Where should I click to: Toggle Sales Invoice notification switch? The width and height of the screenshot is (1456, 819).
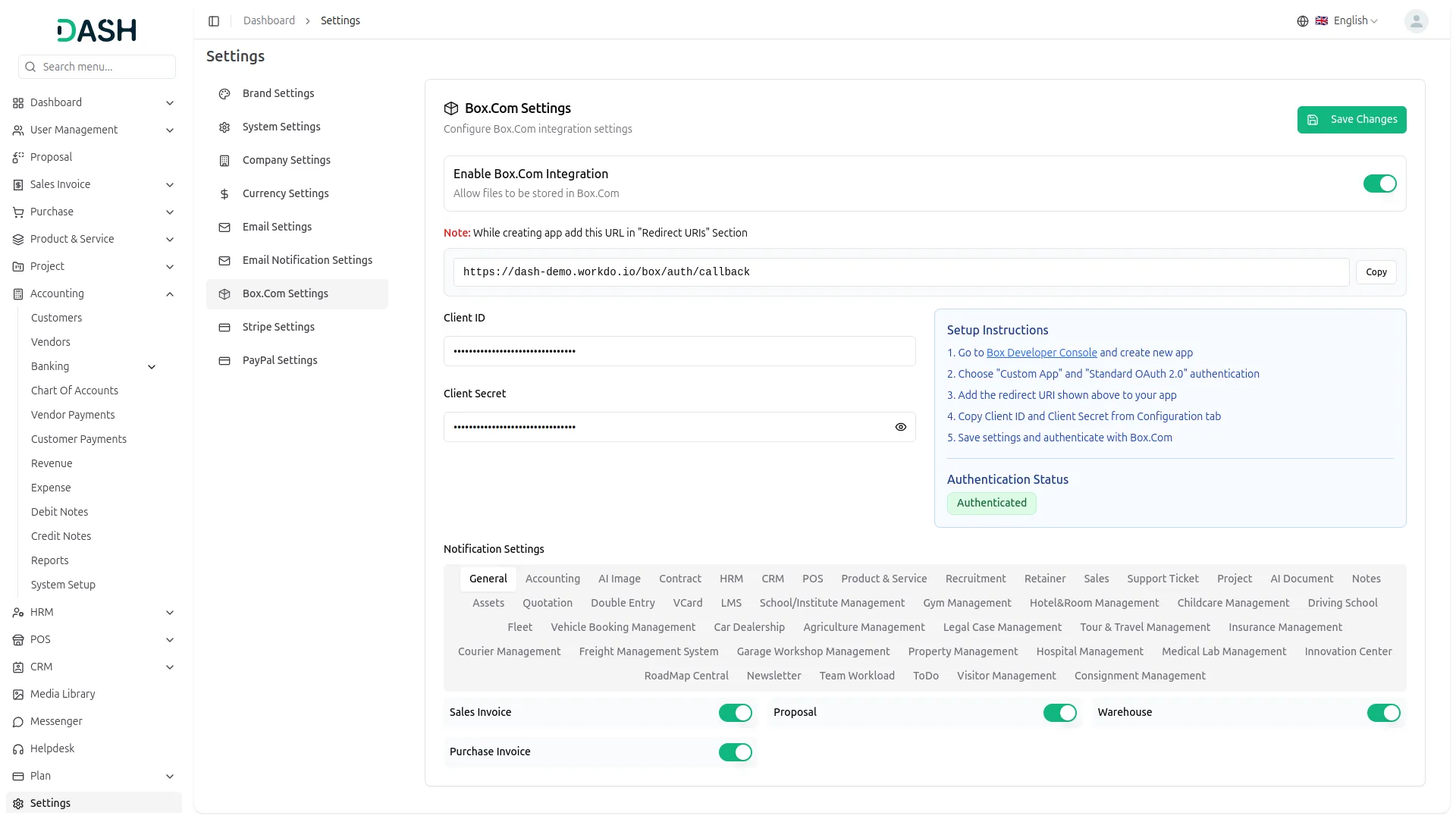[736, 713]
